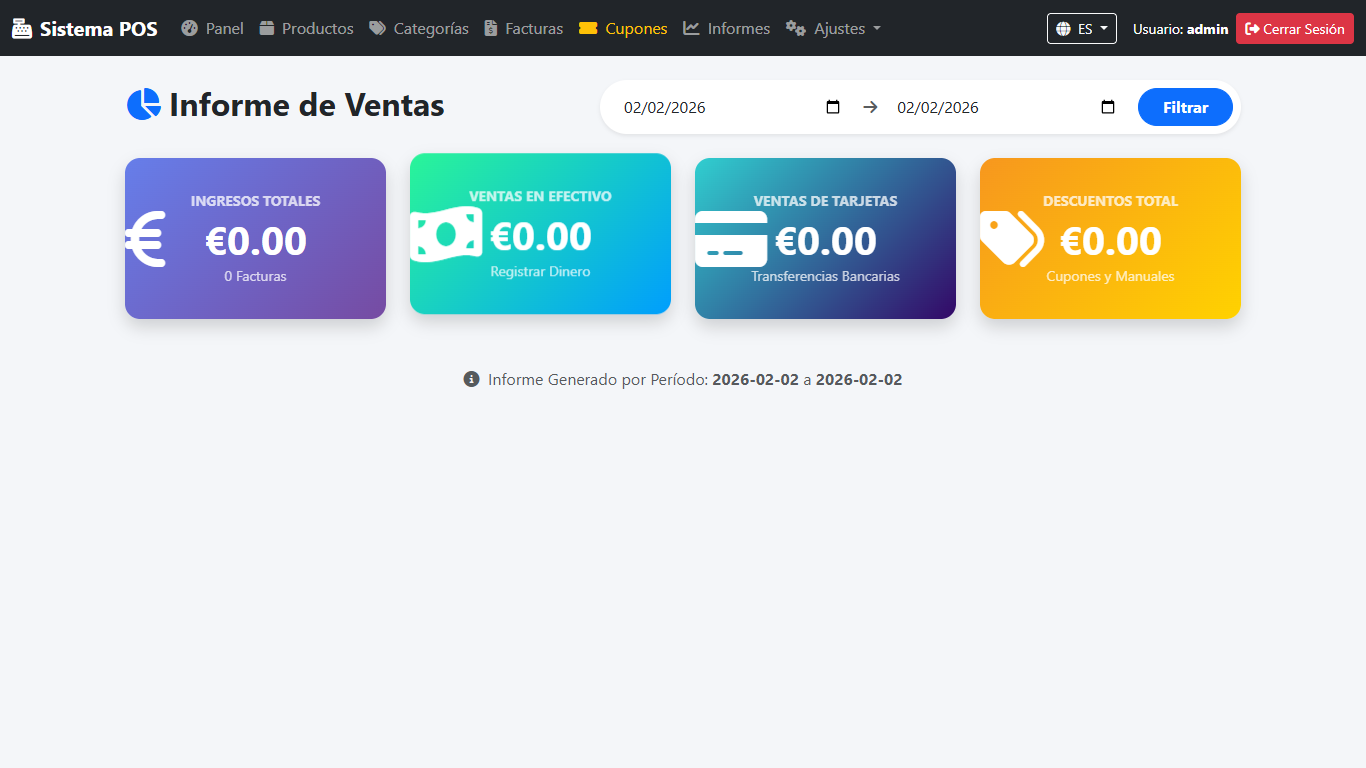
Task: Click the credit card icon on Ventas de Tarjetas
Action: tap(731, 240)
